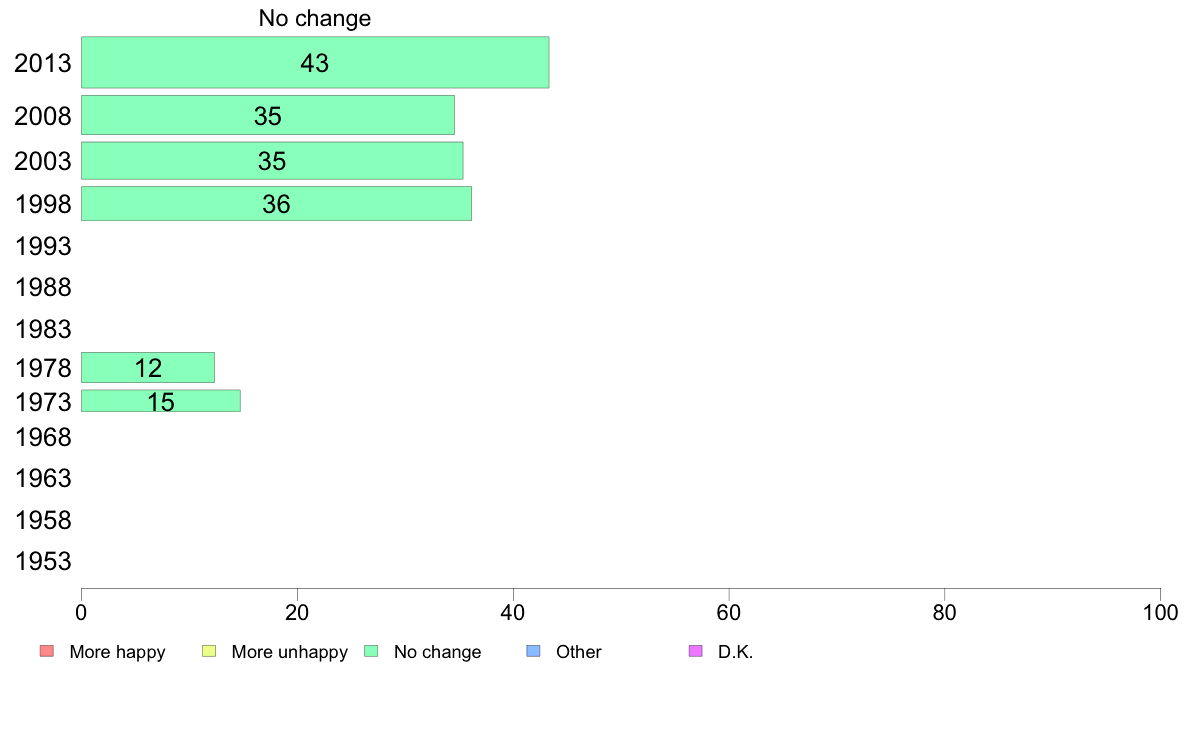Select the 2013 bar showing 43
This screenshot has width=1188, height=736.
coord(315,62)
